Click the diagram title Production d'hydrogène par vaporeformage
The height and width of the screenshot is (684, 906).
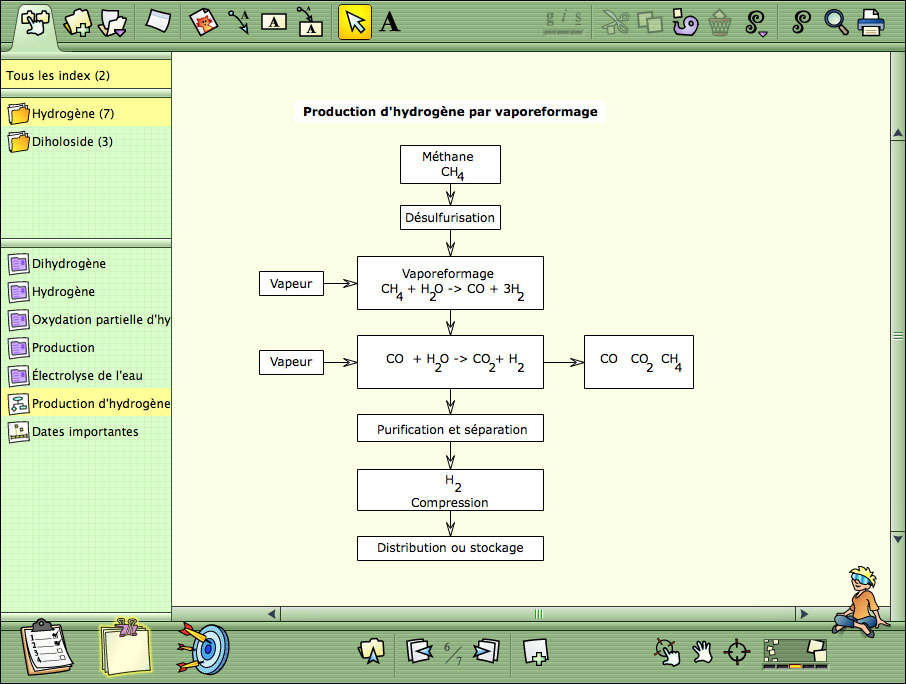pos(450,111)
